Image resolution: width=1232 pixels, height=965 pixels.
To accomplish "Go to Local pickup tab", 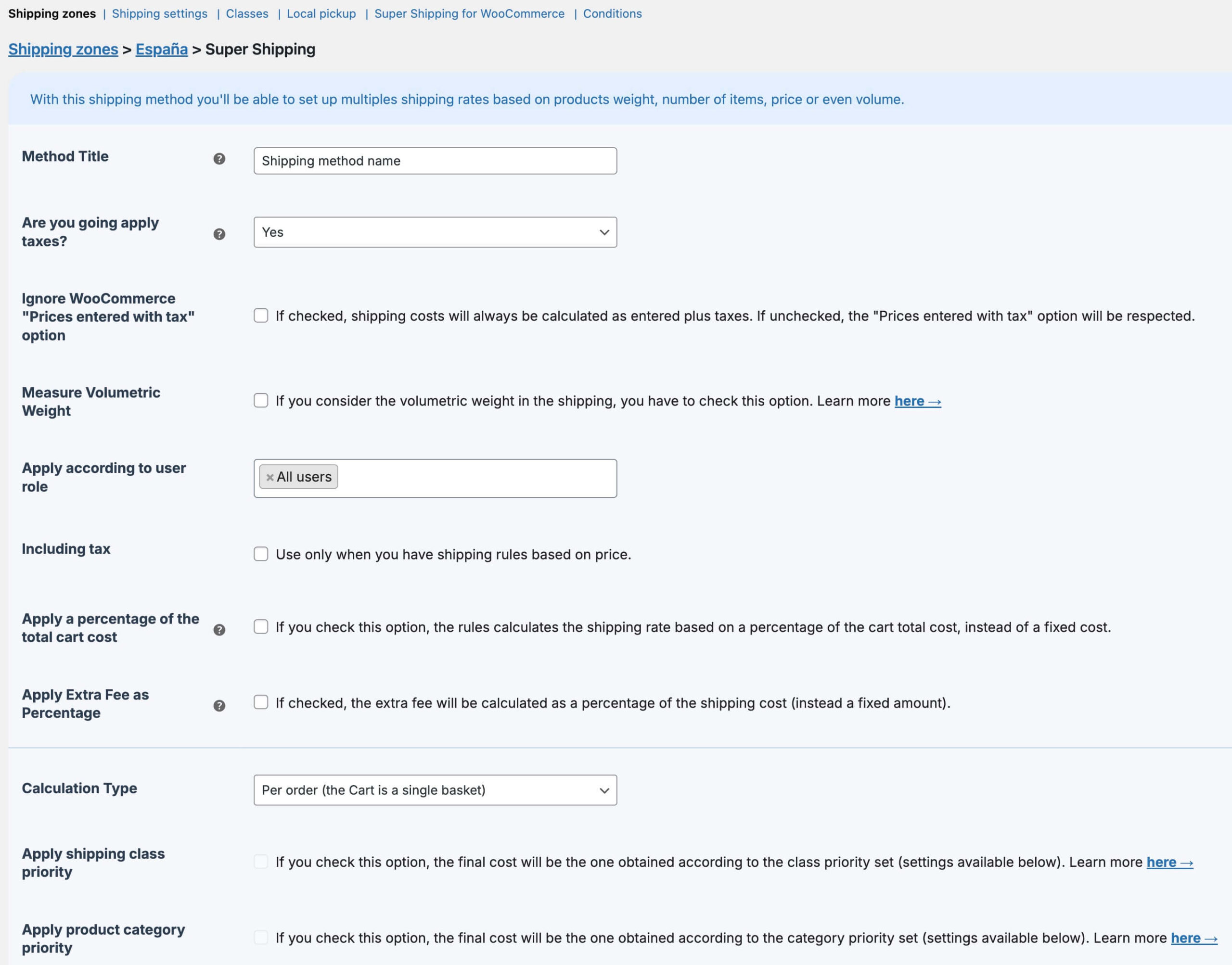I will pyautogui.click(x=321, y=13).
